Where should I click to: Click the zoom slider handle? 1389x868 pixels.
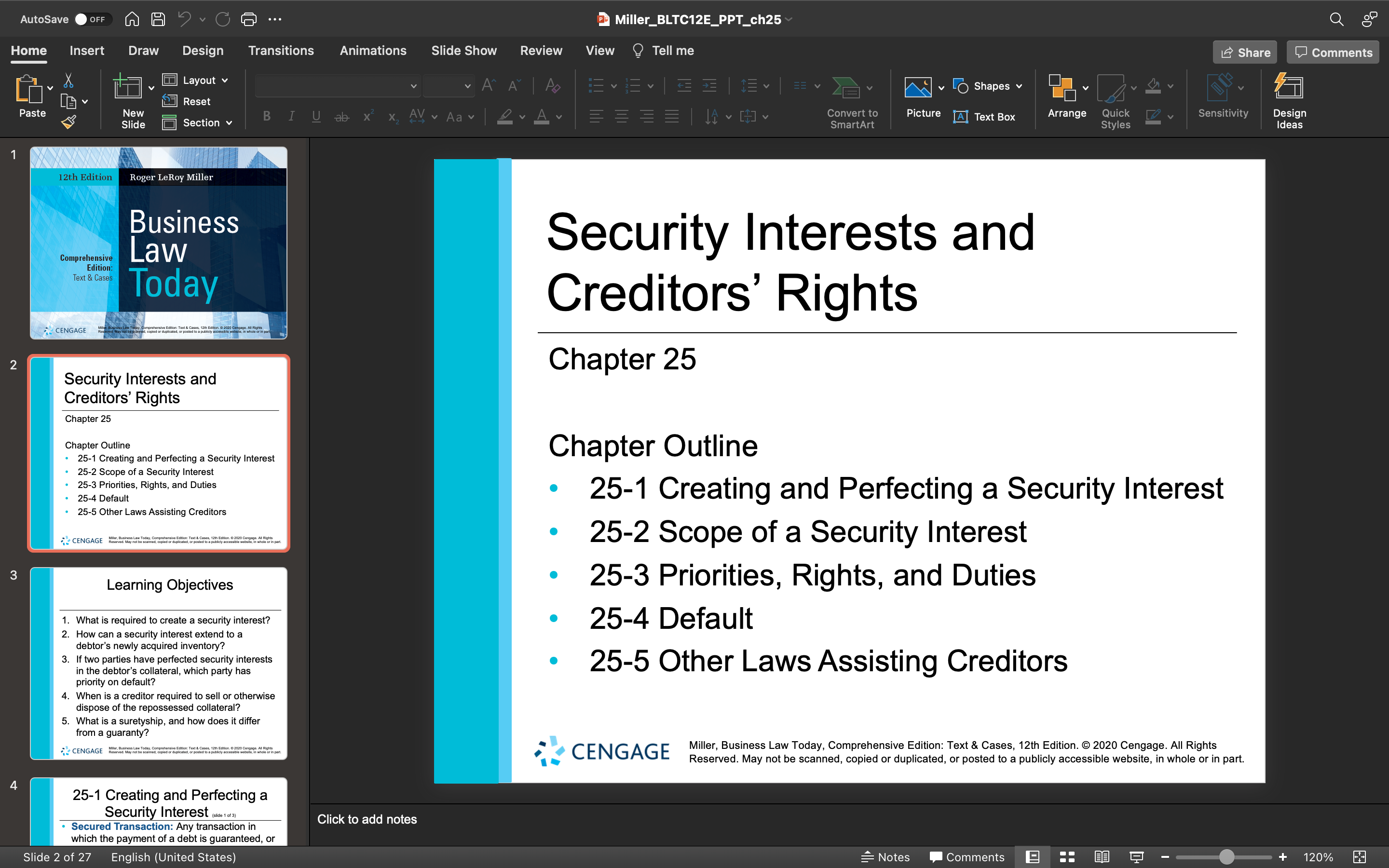1226,856
